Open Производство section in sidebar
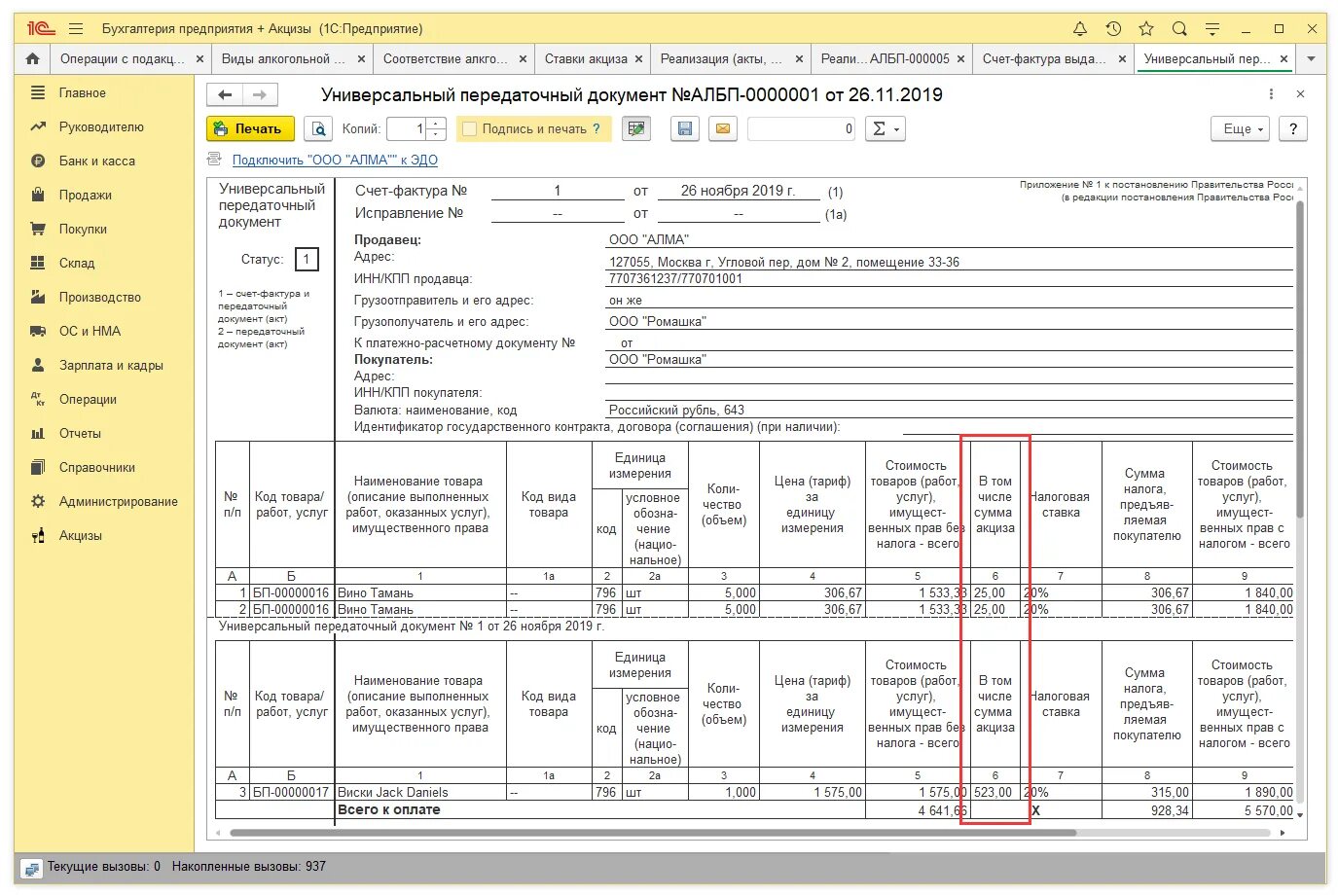This screenshot has width=1338, height=896. pyautogui.click(x=100, y=297)
